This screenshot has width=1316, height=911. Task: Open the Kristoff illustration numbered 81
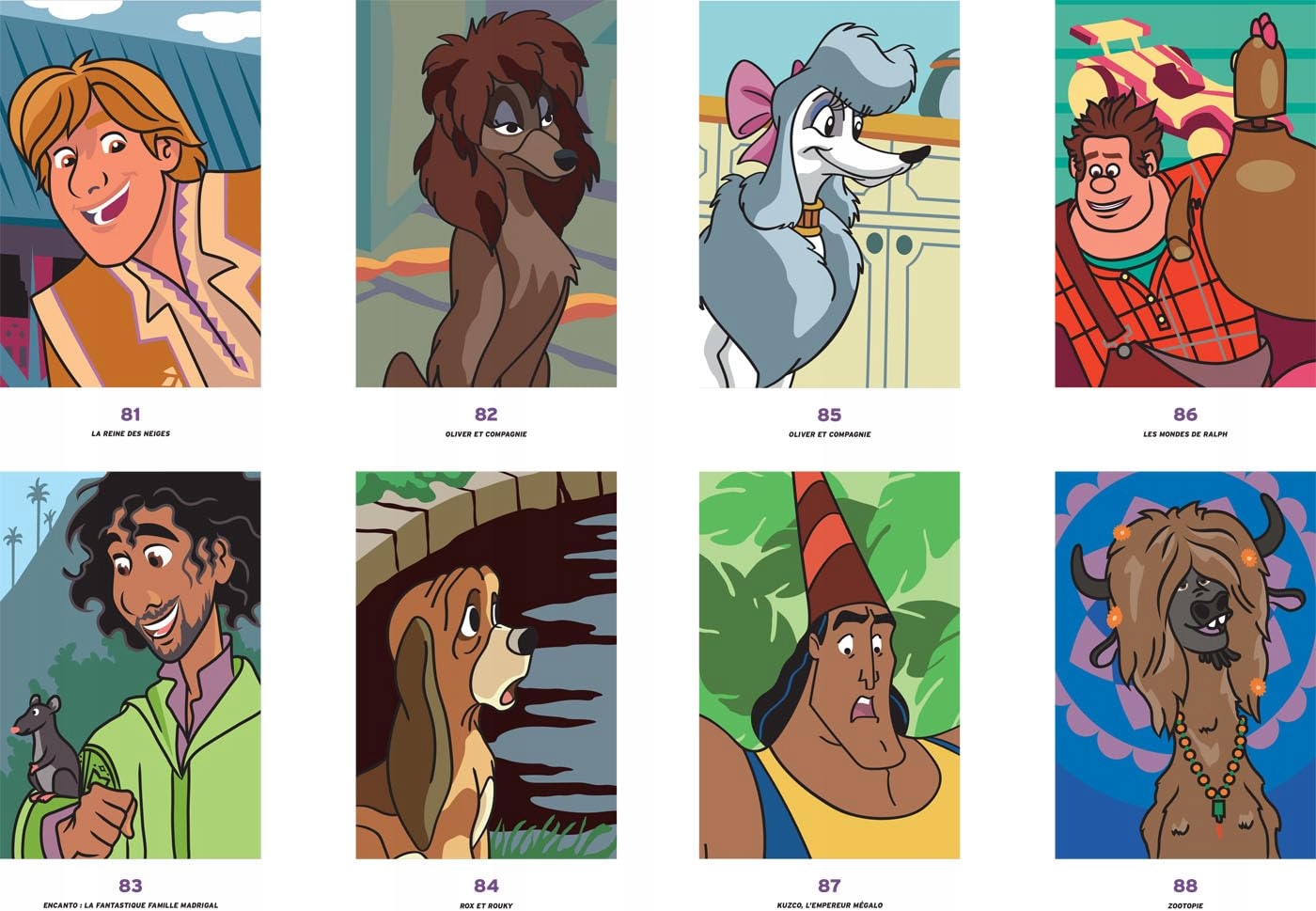131,194
